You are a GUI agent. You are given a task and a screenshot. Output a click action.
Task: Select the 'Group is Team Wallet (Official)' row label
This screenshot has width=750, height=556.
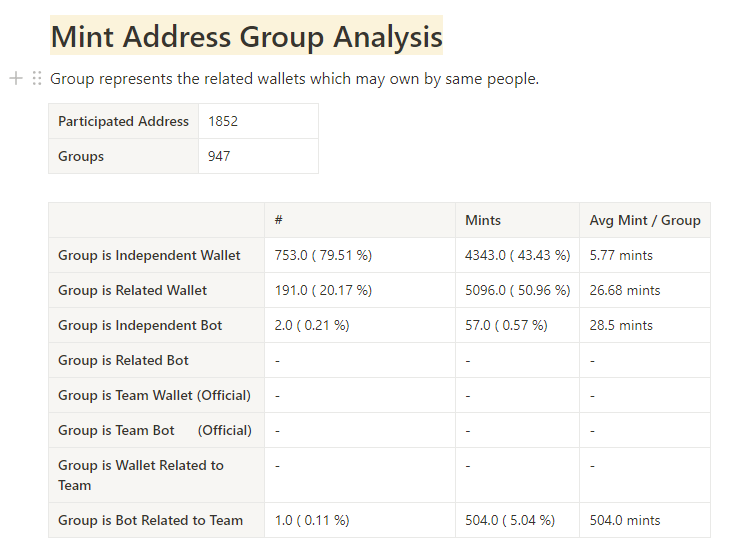(156, 395)
